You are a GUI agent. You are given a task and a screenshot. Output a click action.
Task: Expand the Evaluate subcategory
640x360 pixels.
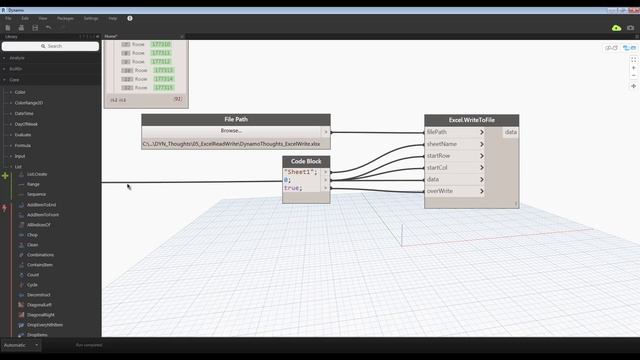point(23,135)
